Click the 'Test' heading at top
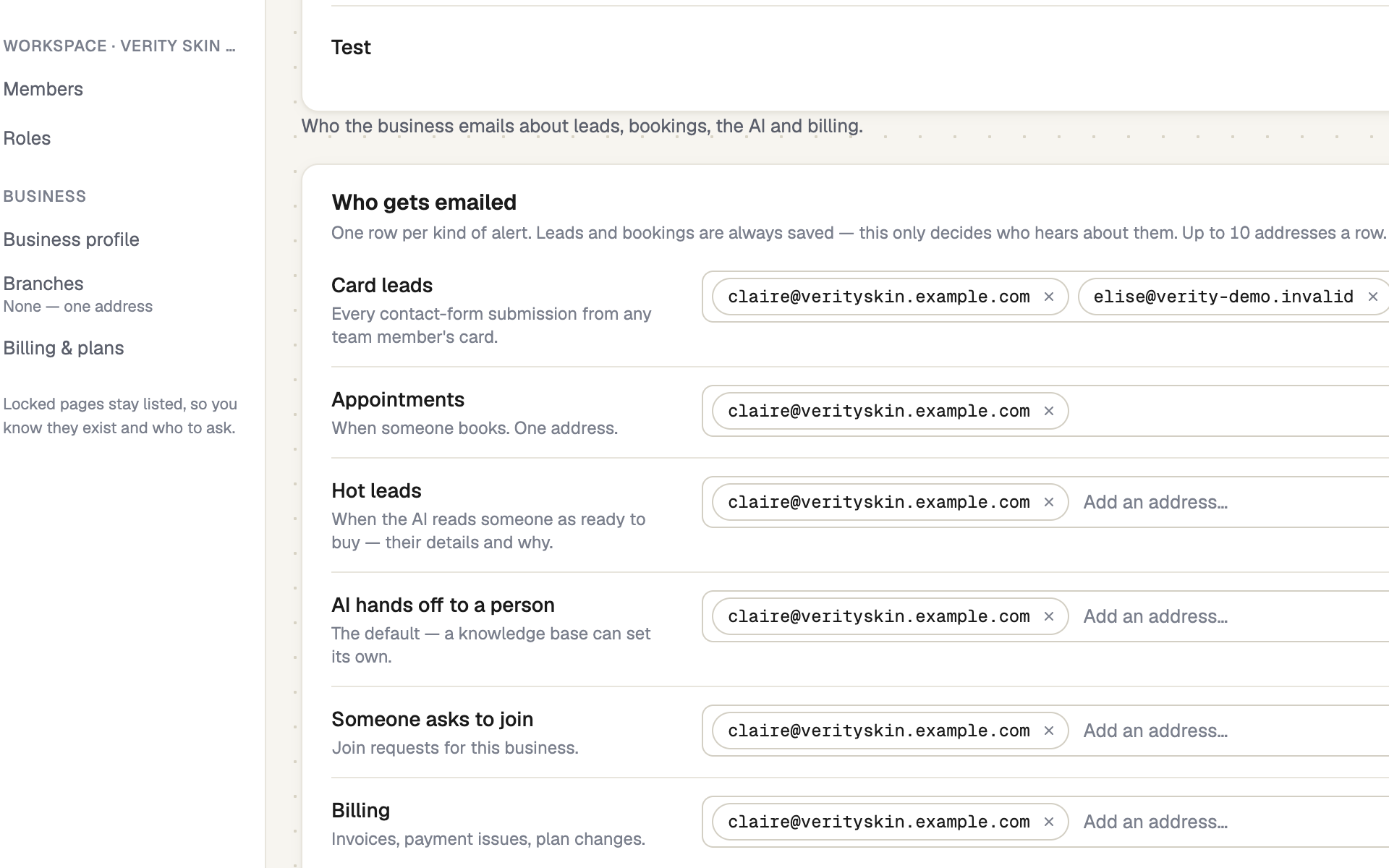 coord(351,48)
